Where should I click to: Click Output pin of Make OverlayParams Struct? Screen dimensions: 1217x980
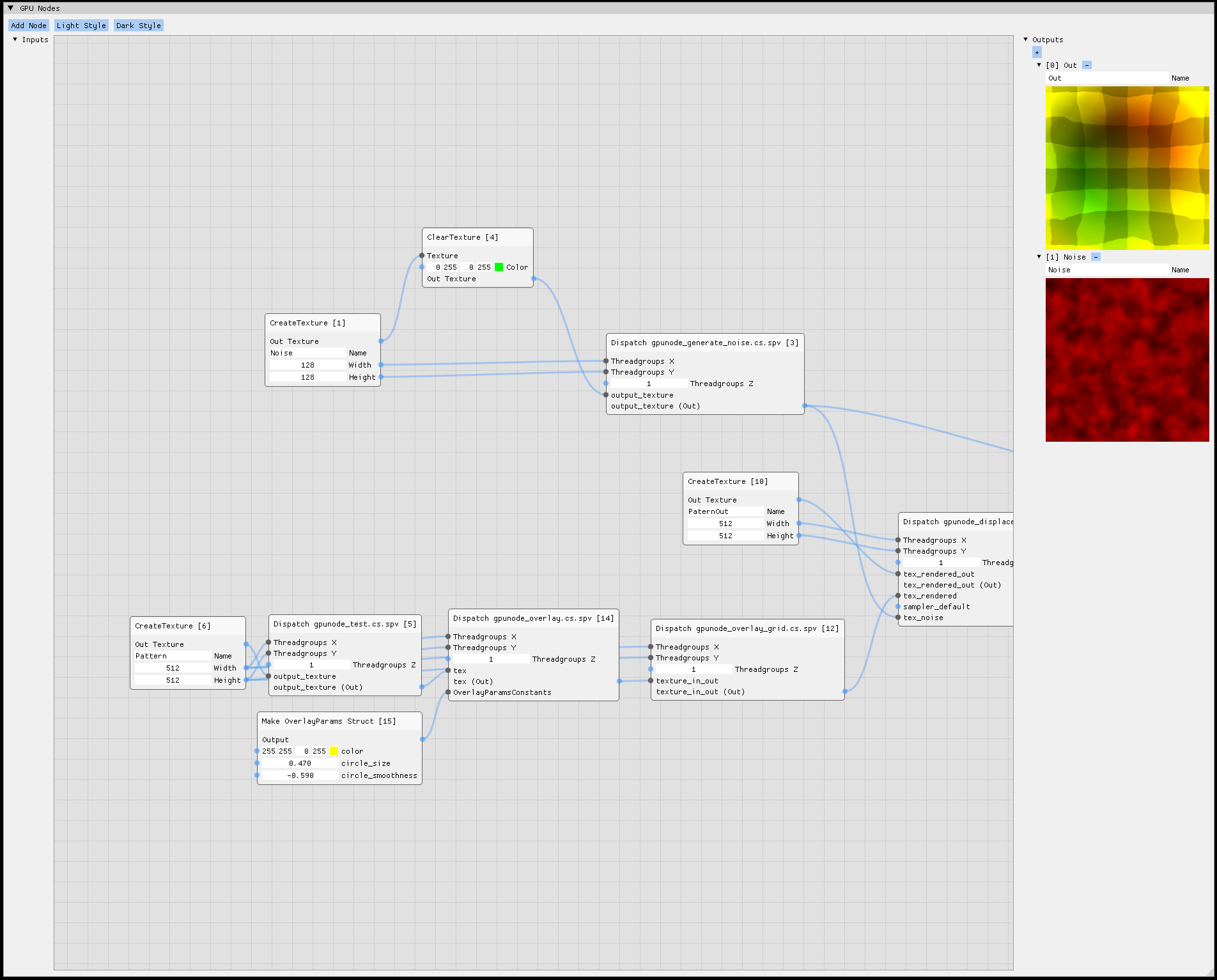pos(422,740)
